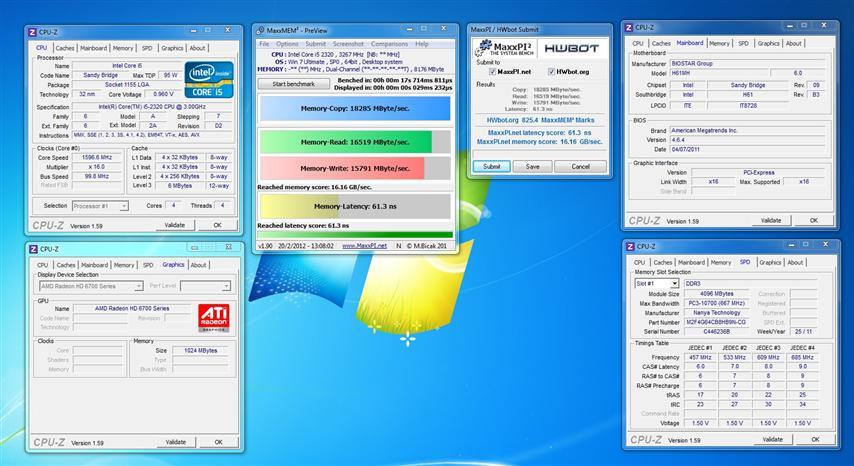This screenshot has width=854, height=466.
Task: Click Reached memory score 16.16 GB/sec text
Action: (314, 187)
